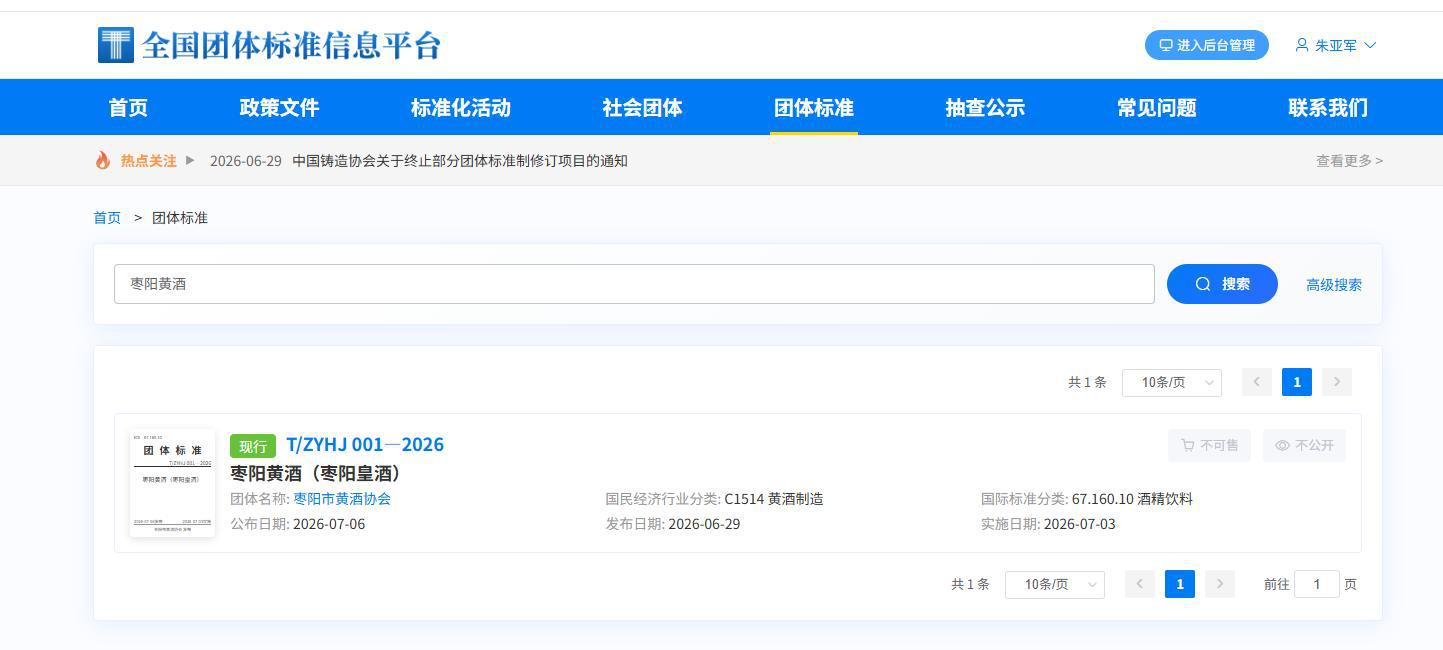Open the 标准化活动 navigation tab
This screenshot has height=650, width=1443.
point(461,108)
